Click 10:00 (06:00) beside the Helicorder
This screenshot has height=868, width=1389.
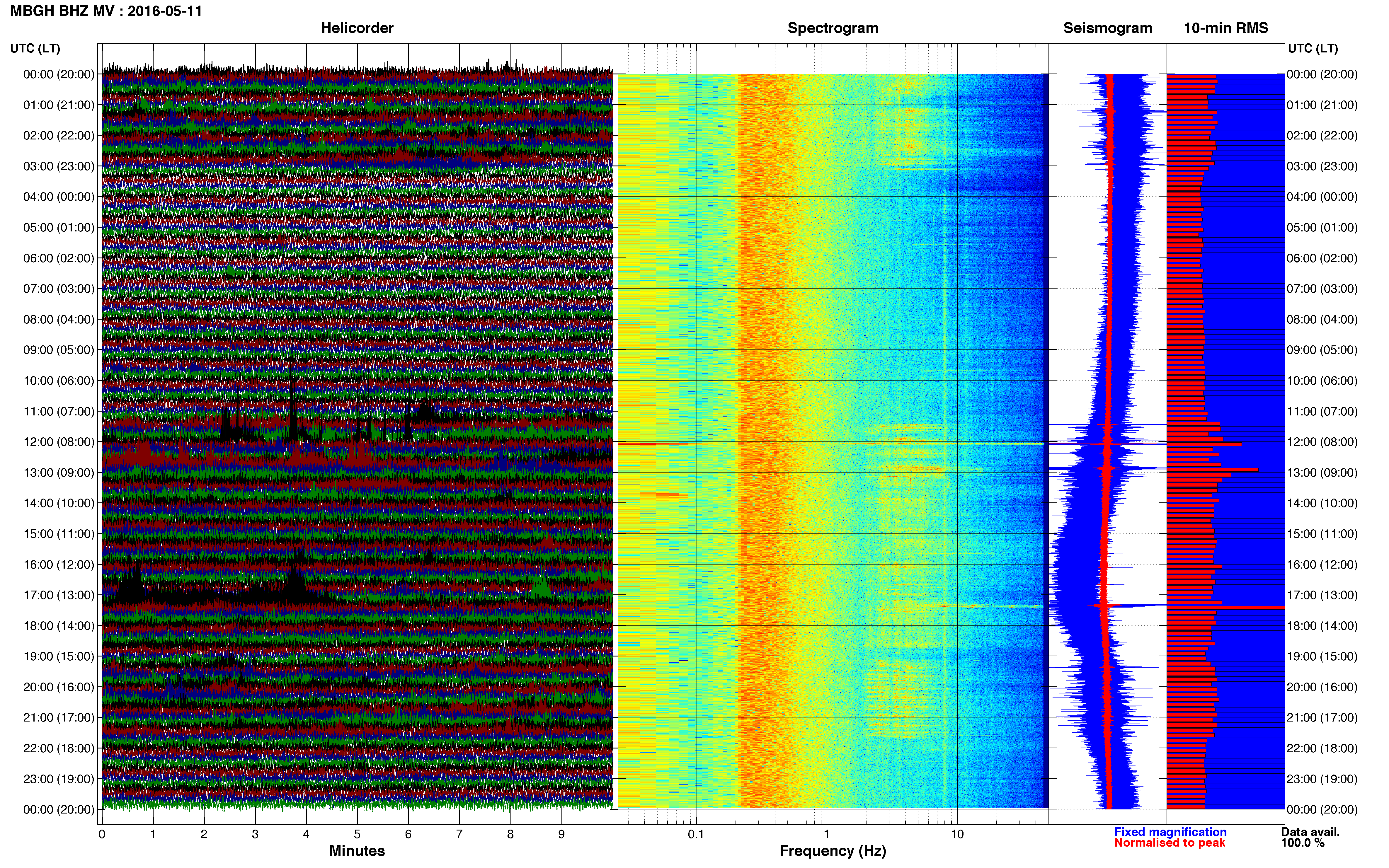coord(59,381)
